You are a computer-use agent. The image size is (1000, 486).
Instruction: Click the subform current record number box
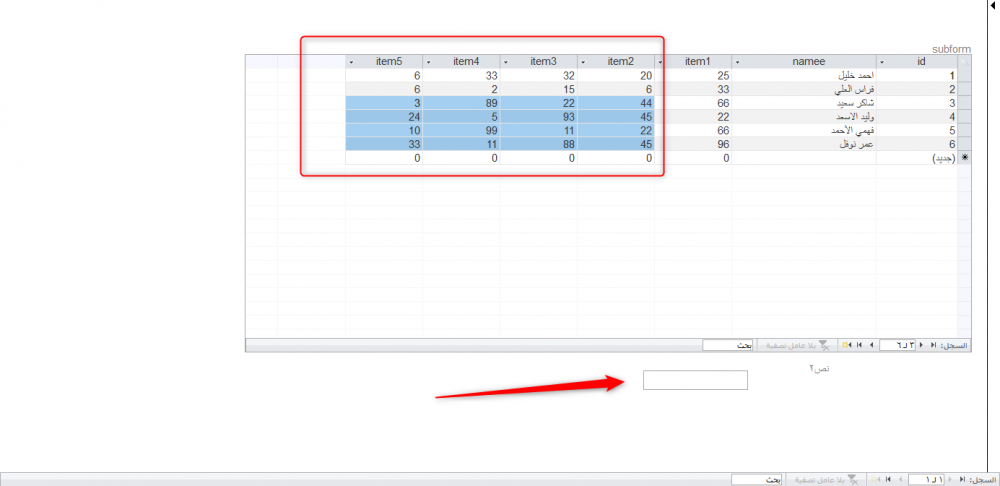coord(899,345)
